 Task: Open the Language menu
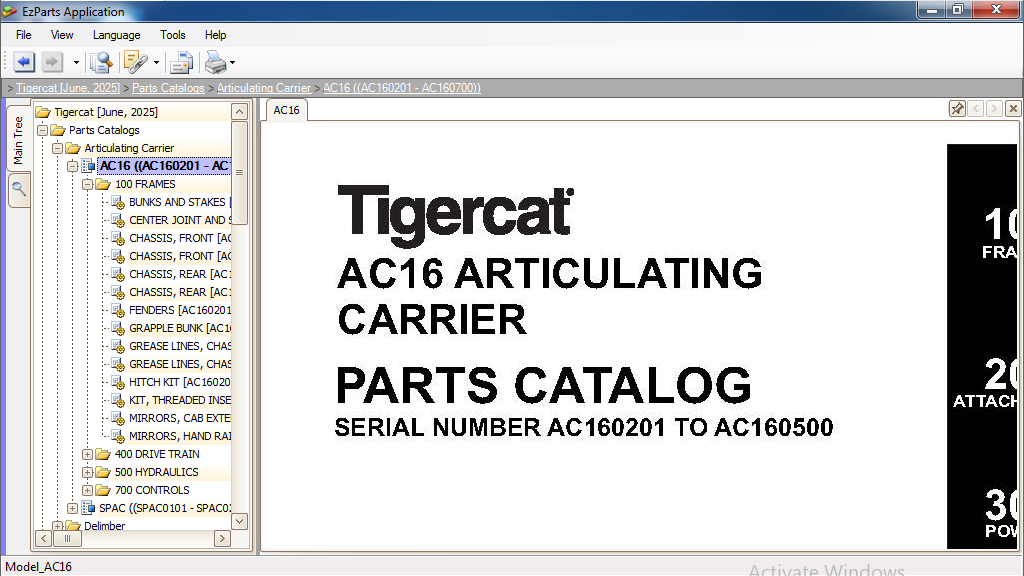coord(116,35)
